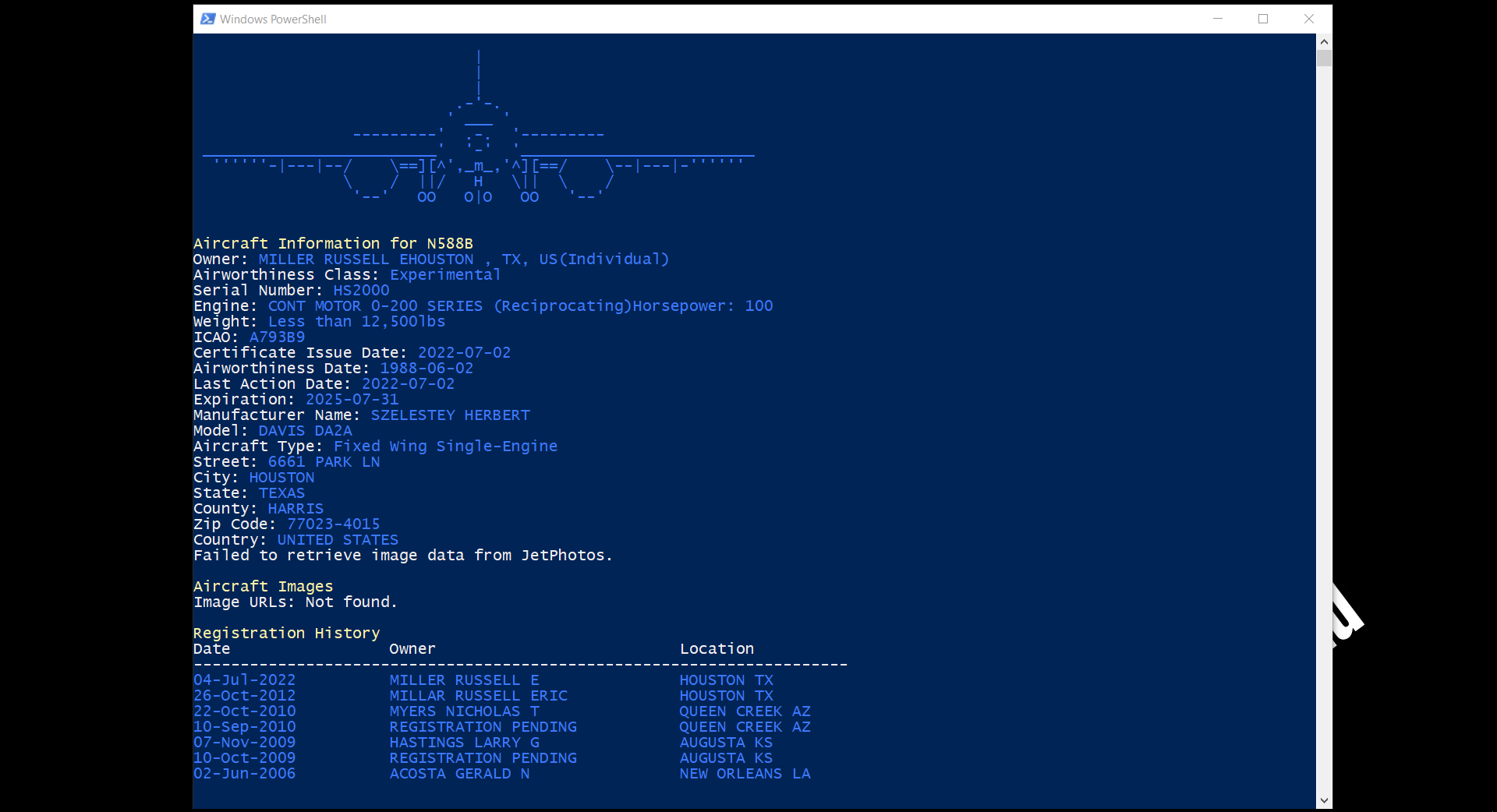
Task: Click the 'Location' column header
Action: tap(717, 649)
